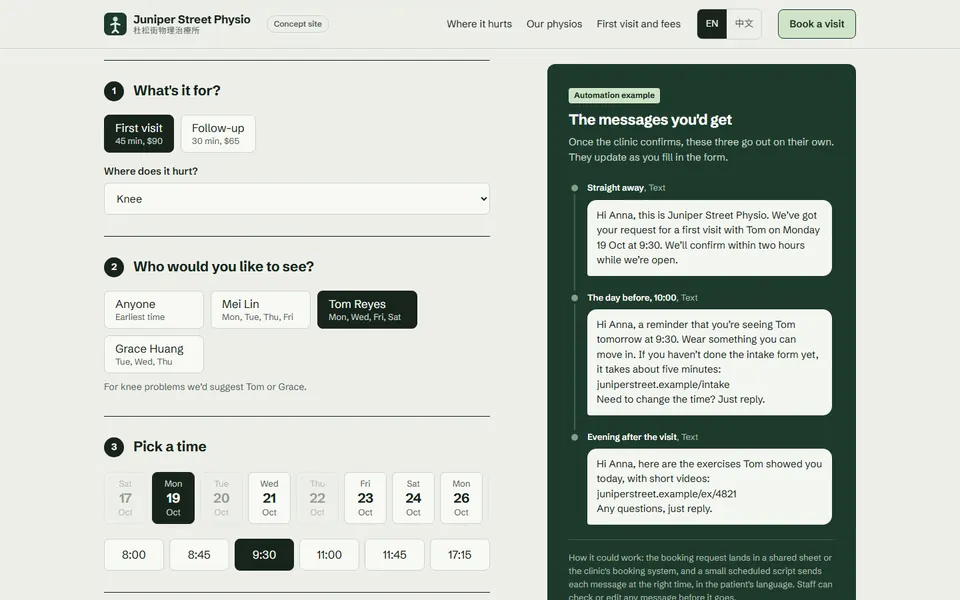
Task: Open the Our physios menu item
Action: pos(554,24)
